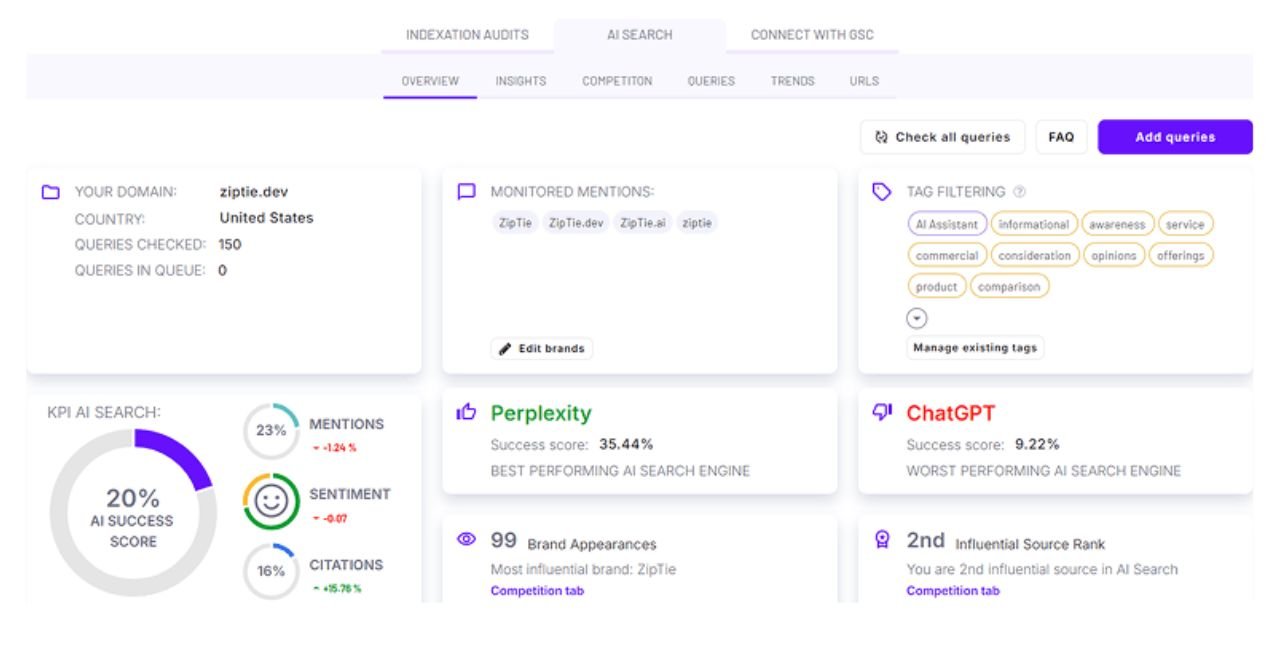The image size is (1280, 650).
Task: Click the Monitored Mentions speech bubble icon
Action: [466, 192]
